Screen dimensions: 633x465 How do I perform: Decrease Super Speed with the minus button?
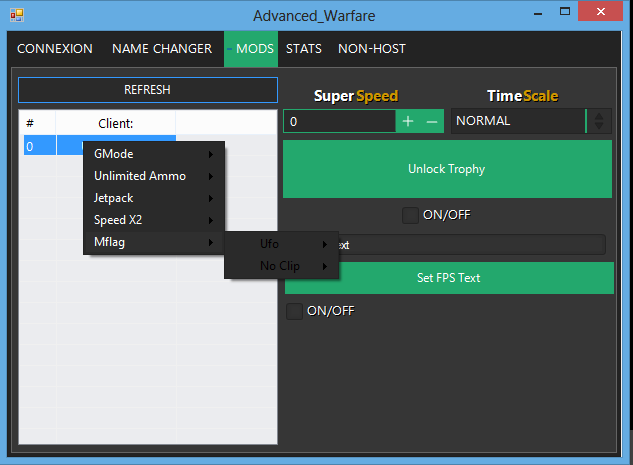(432, 121)
